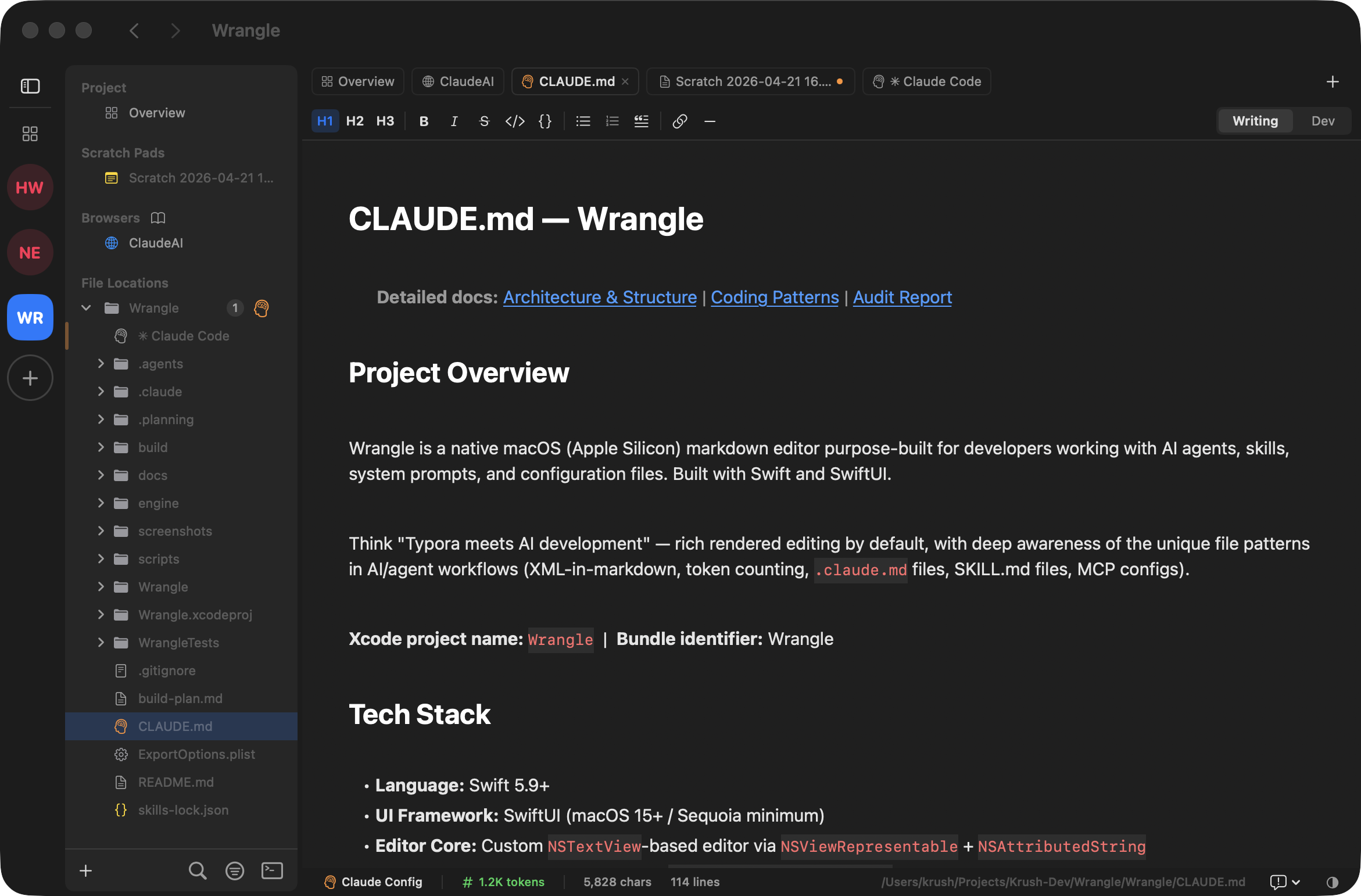Close the CLAUDE.md tab
This screenshot has width=1361, height=896.
coord(625,82)
